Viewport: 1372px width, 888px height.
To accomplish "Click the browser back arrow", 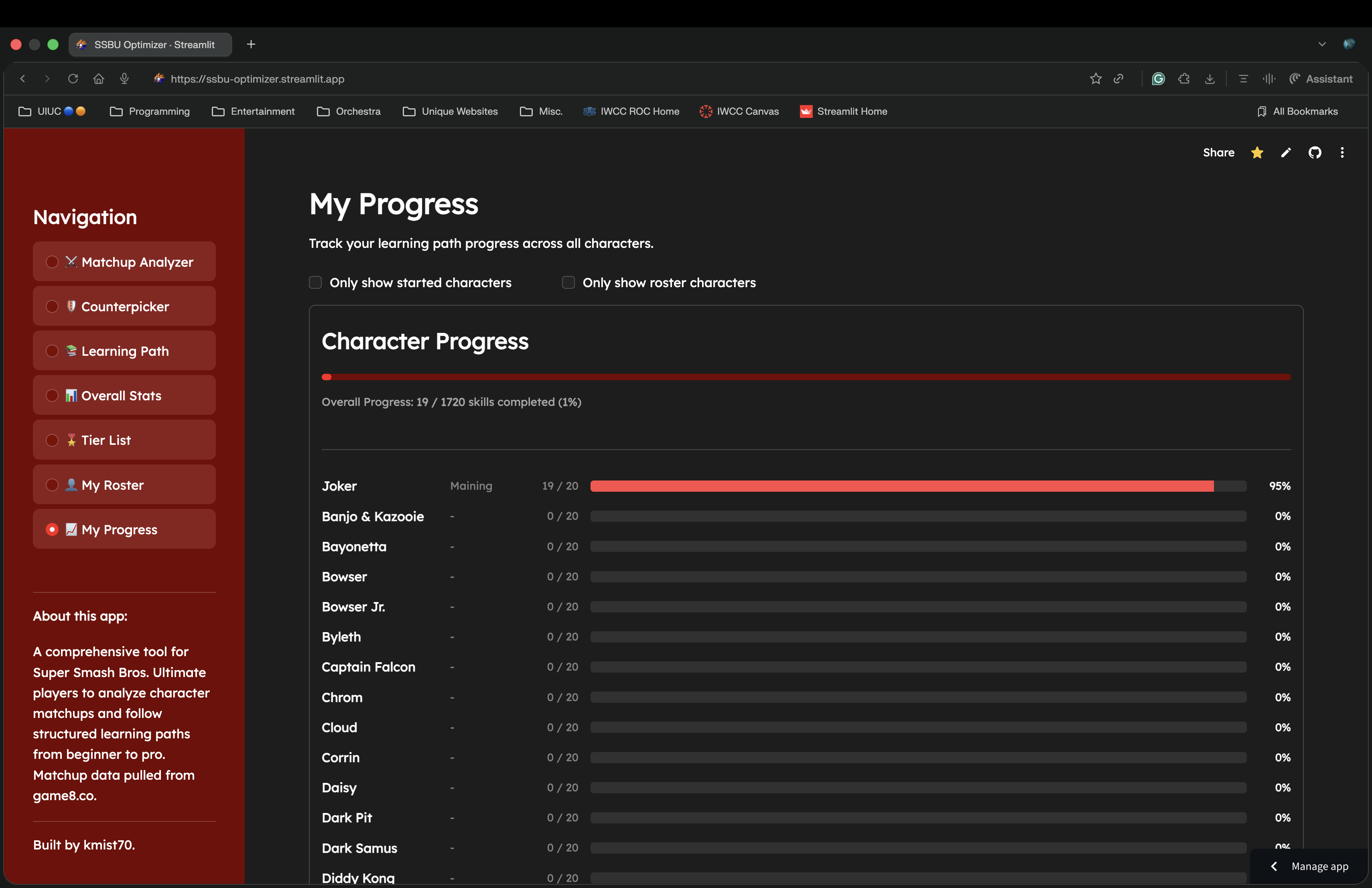I will [22, 79].
